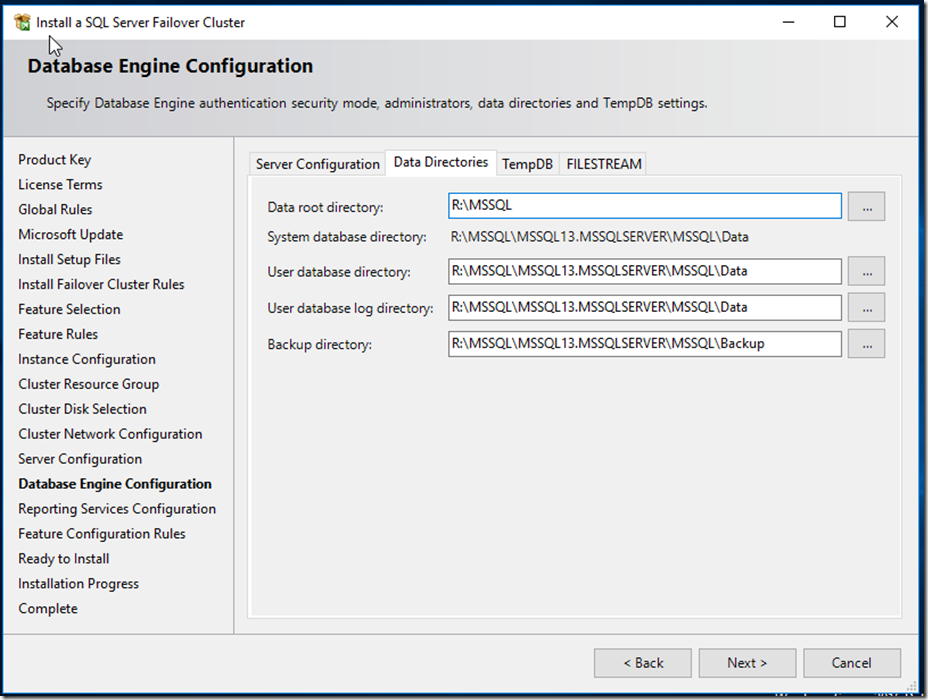This screenshot has height=700, width=928.
Task: Select Complete step in sidebar
Action: [x=48, y=608]
